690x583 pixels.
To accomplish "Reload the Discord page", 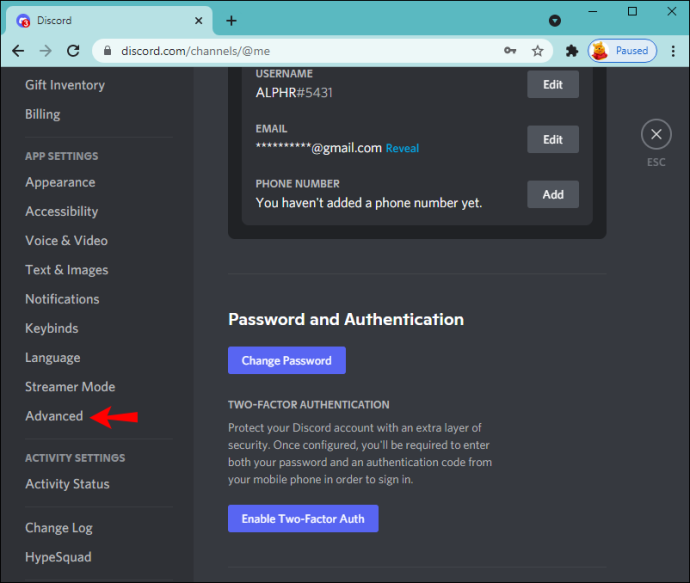I will coord(73,51).
